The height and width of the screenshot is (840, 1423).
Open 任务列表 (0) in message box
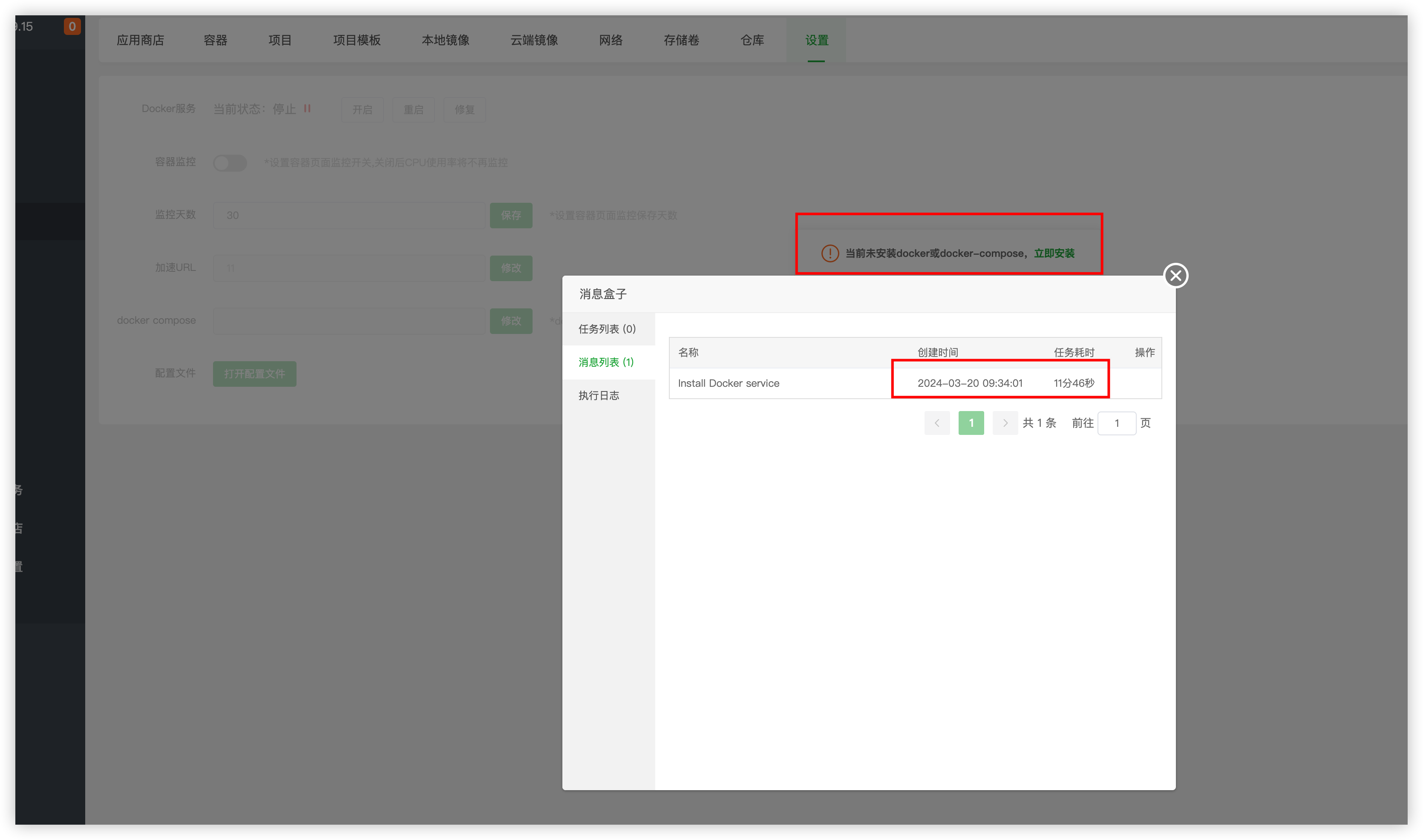pyautogui.click(x=608, y=329)
